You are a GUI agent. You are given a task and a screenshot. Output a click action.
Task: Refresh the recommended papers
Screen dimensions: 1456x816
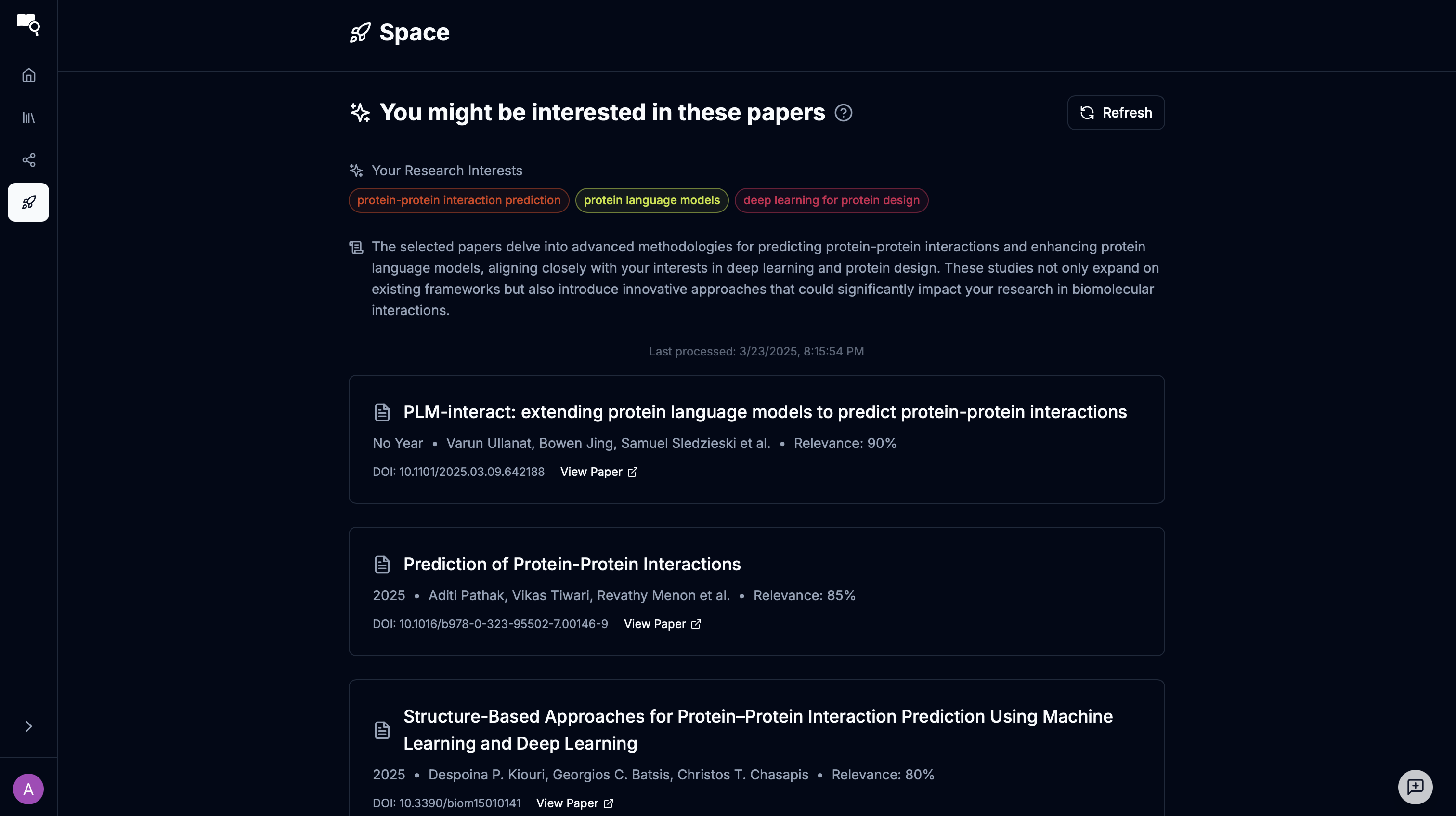1115,113
